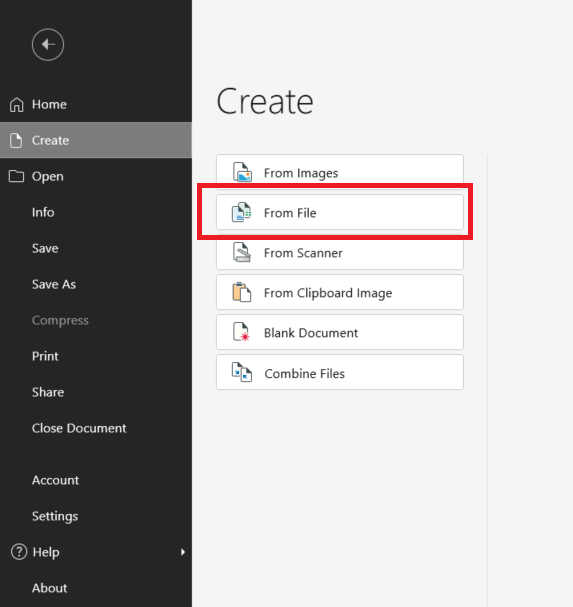The width and height of the screenshot is (573, 607).
Task: Click the Help question mark icon
Action: pos(19,552)
